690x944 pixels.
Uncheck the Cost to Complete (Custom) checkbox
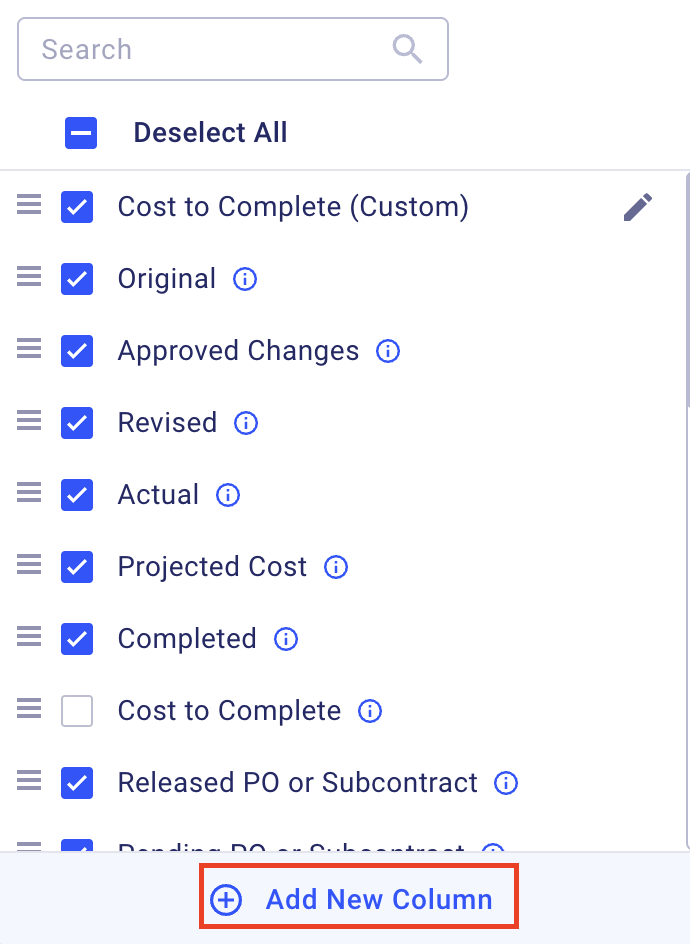coord(77,207)
